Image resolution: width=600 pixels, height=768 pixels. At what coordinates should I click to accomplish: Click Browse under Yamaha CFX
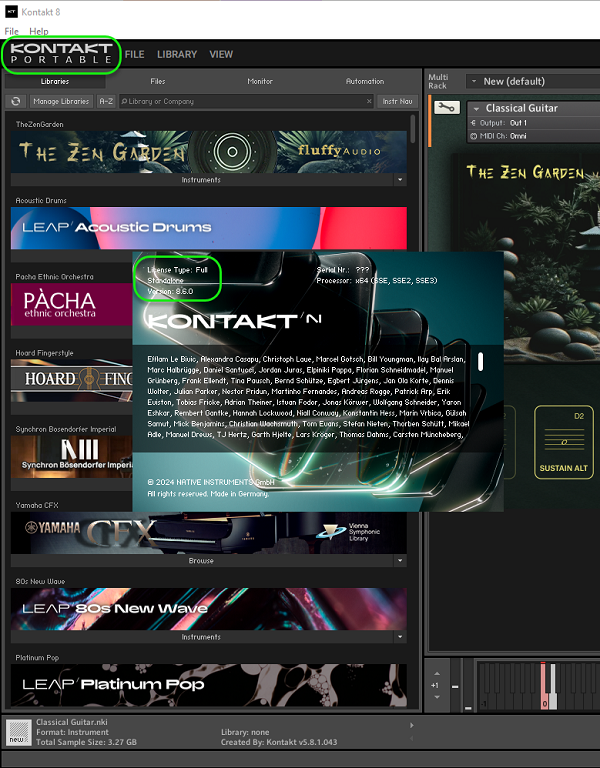[x=201, y=560]
